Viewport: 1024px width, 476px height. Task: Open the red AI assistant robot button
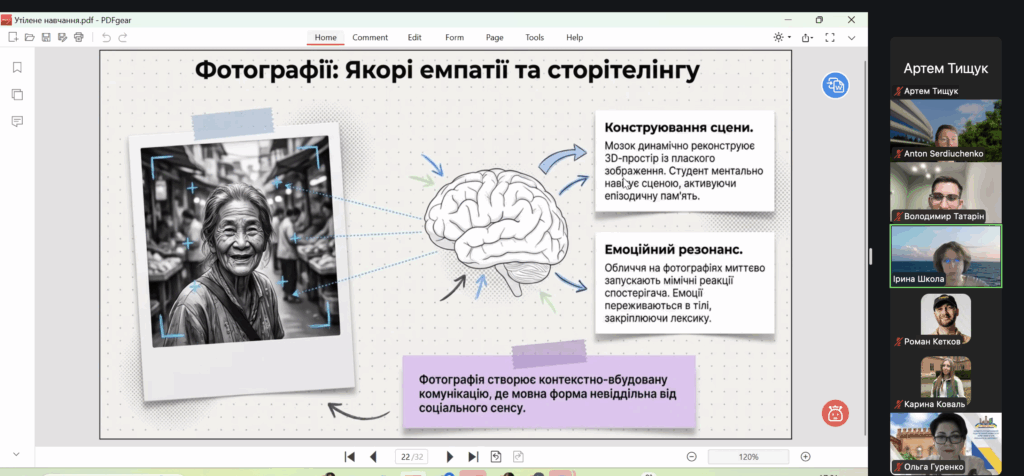[835, 412]
